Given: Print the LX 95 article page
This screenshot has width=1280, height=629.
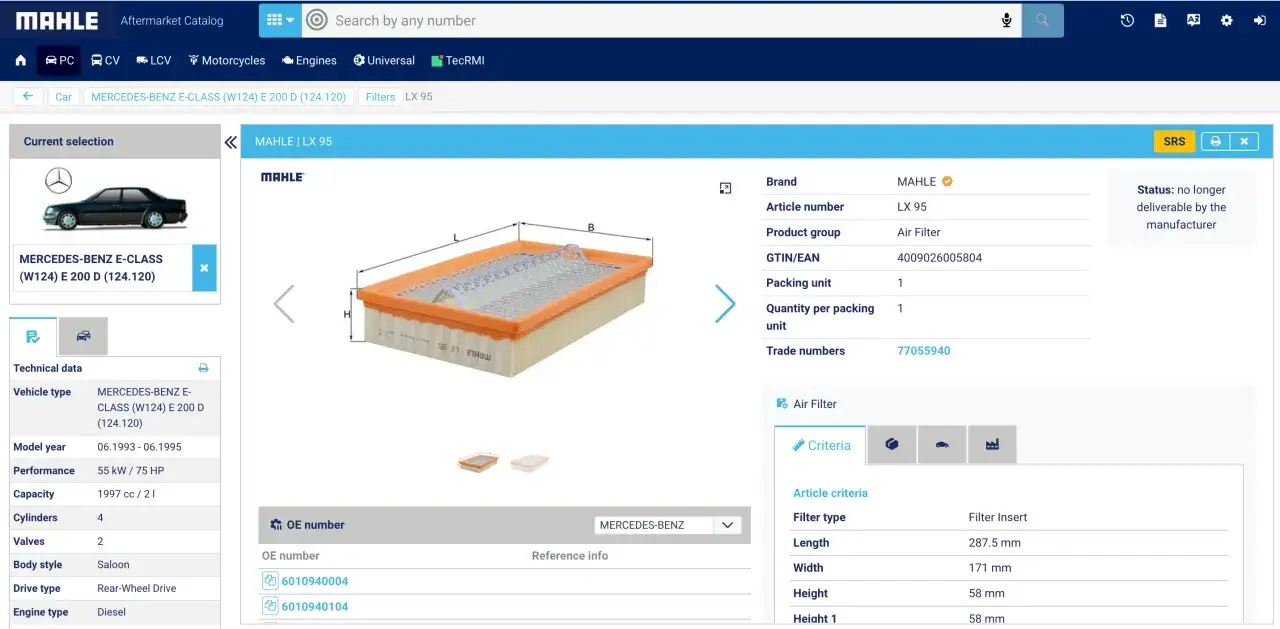Looking at the screenshot, I should [1215, 141].
